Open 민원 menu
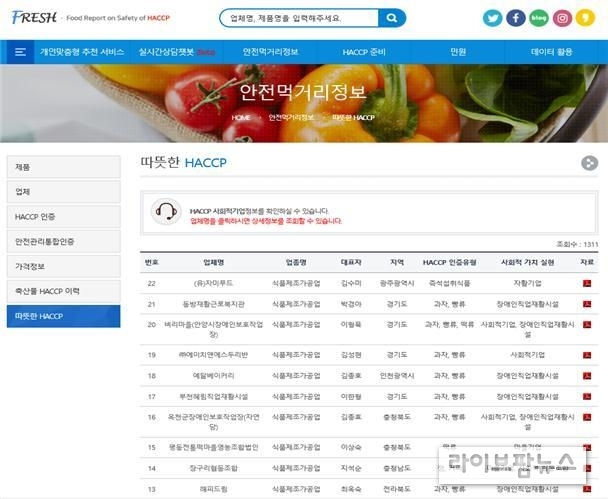 coord(458,52)
